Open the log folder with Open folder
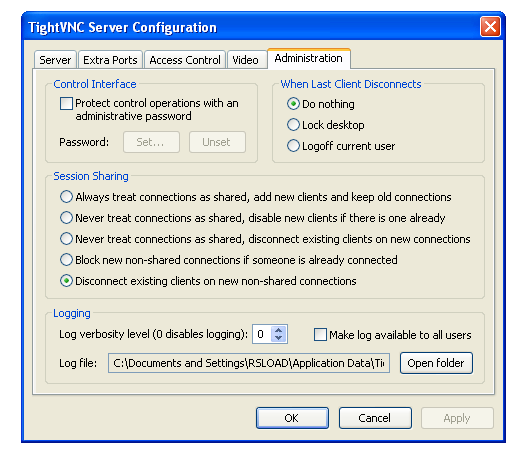The image size is (523, 458). (436, 363)
